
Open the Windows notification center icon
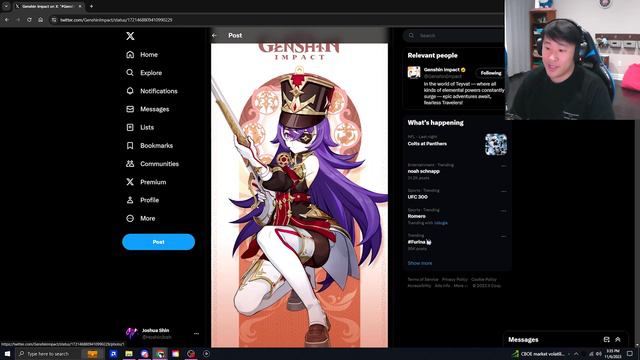pyautogui.click(x=630, y=354)
